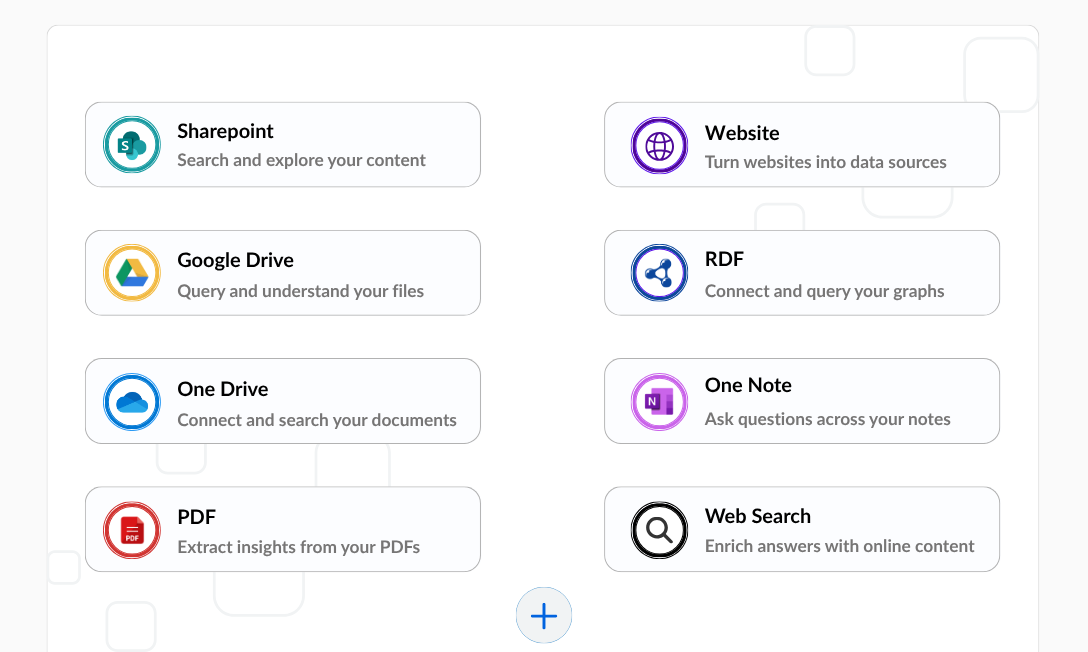Select the Website title text
1088x652 pixels.
point(742,133)
